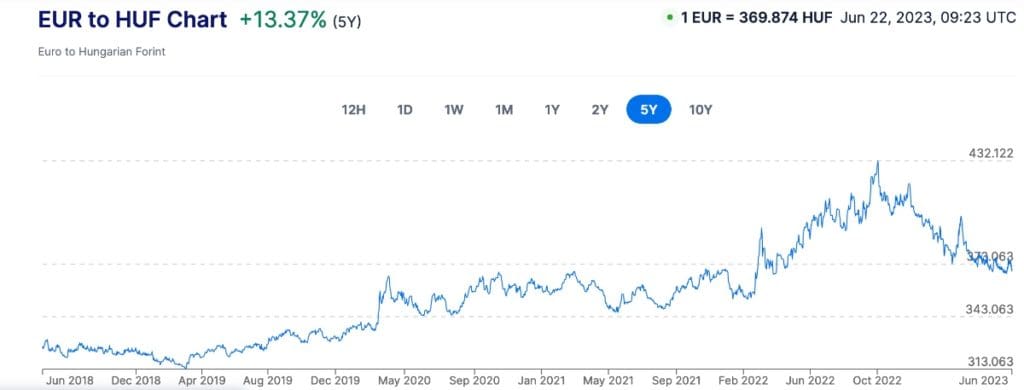Switch chart to 1M range
This screenshot has height=390, width=1024.
[x=504, y=110]
